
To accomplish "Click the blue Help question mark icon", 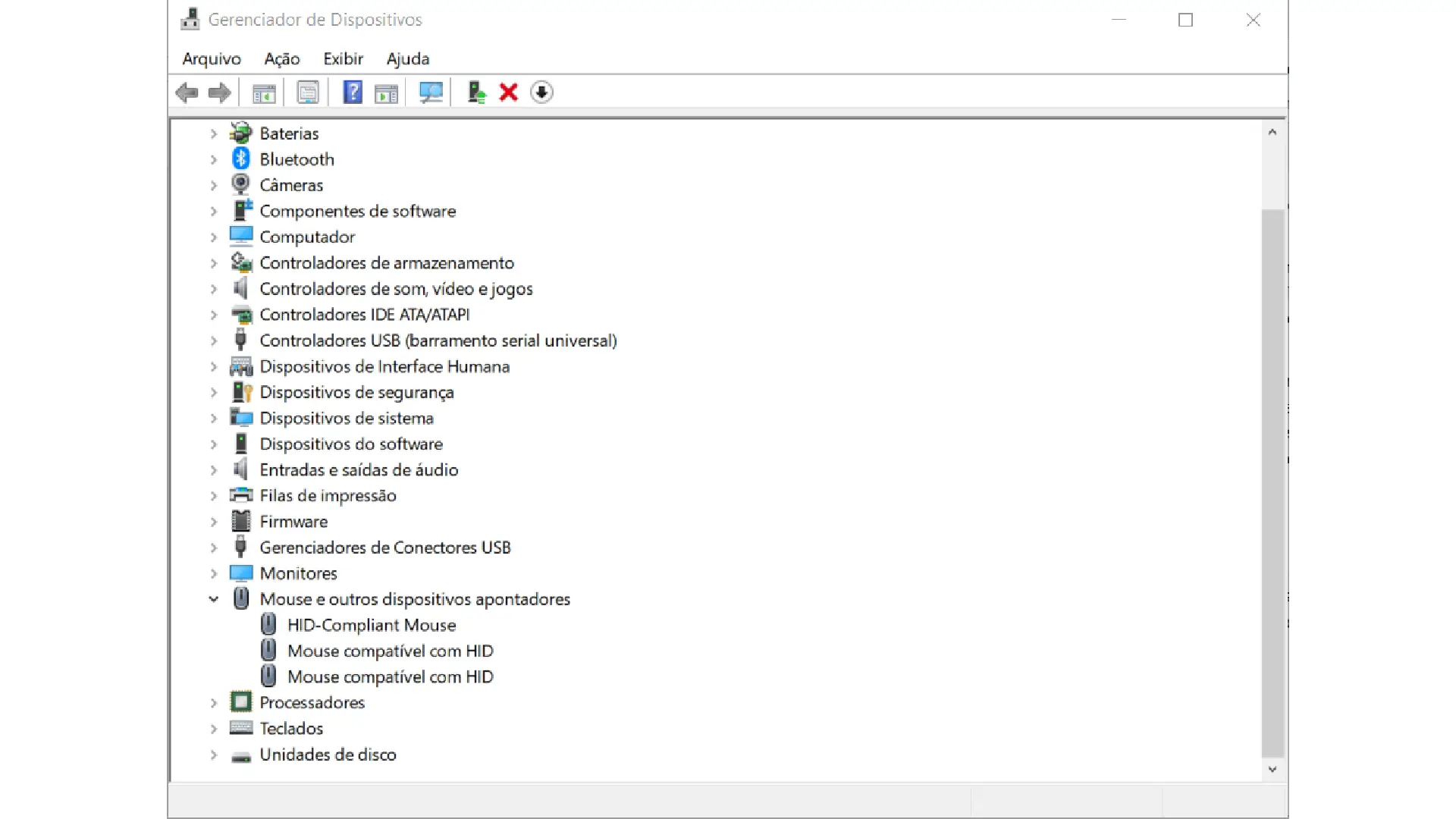I will (x=353, y=93).
